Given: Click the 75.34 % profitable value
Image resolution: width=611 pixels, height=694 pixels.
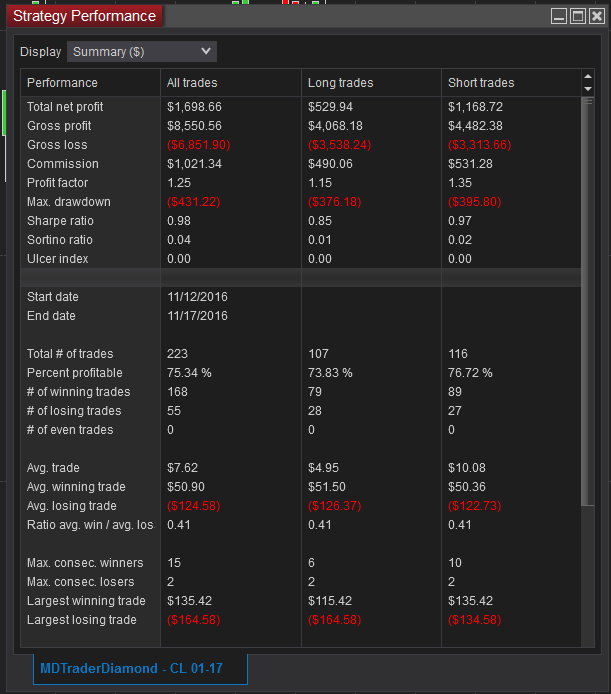Looking at the screenshot, I should pos(189,373).
